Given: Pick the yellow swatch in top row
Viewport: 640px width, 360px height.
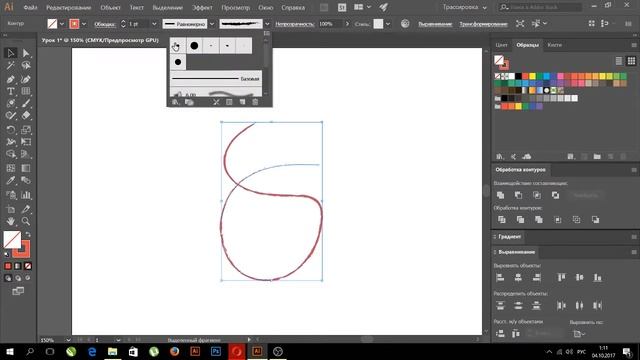Looking at the screenshot, I should pos(532,76).
